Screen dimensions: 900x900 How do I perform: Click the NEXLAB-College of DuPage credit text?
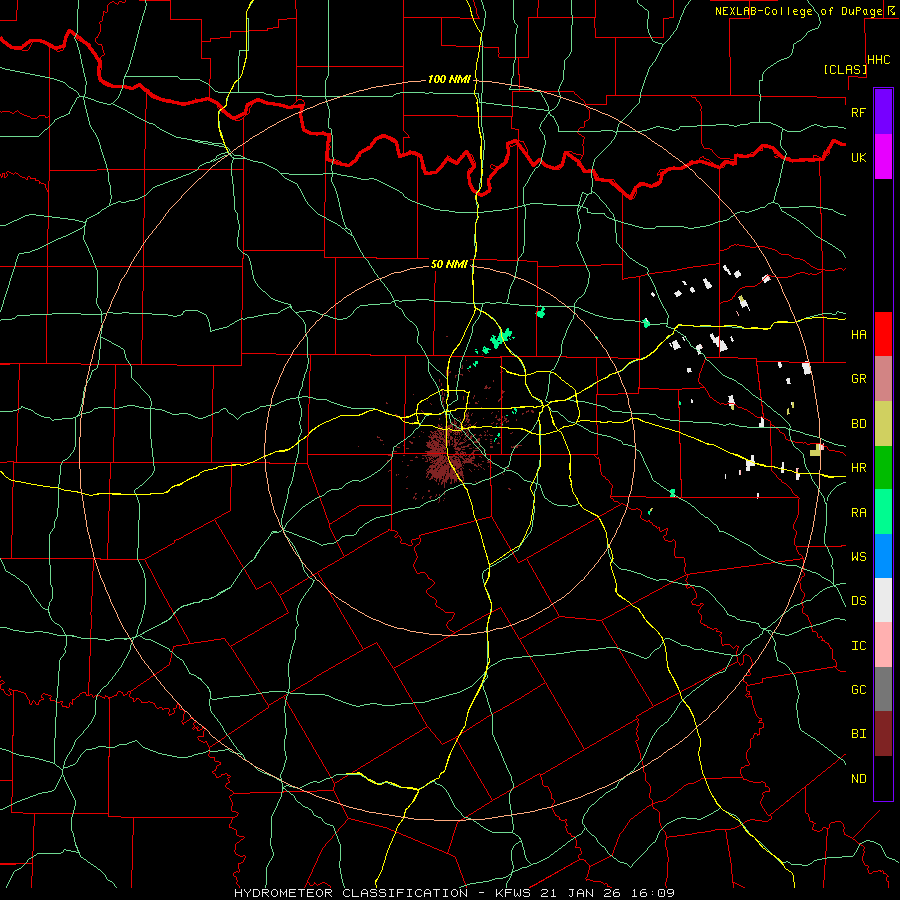[x=798, y=11]
